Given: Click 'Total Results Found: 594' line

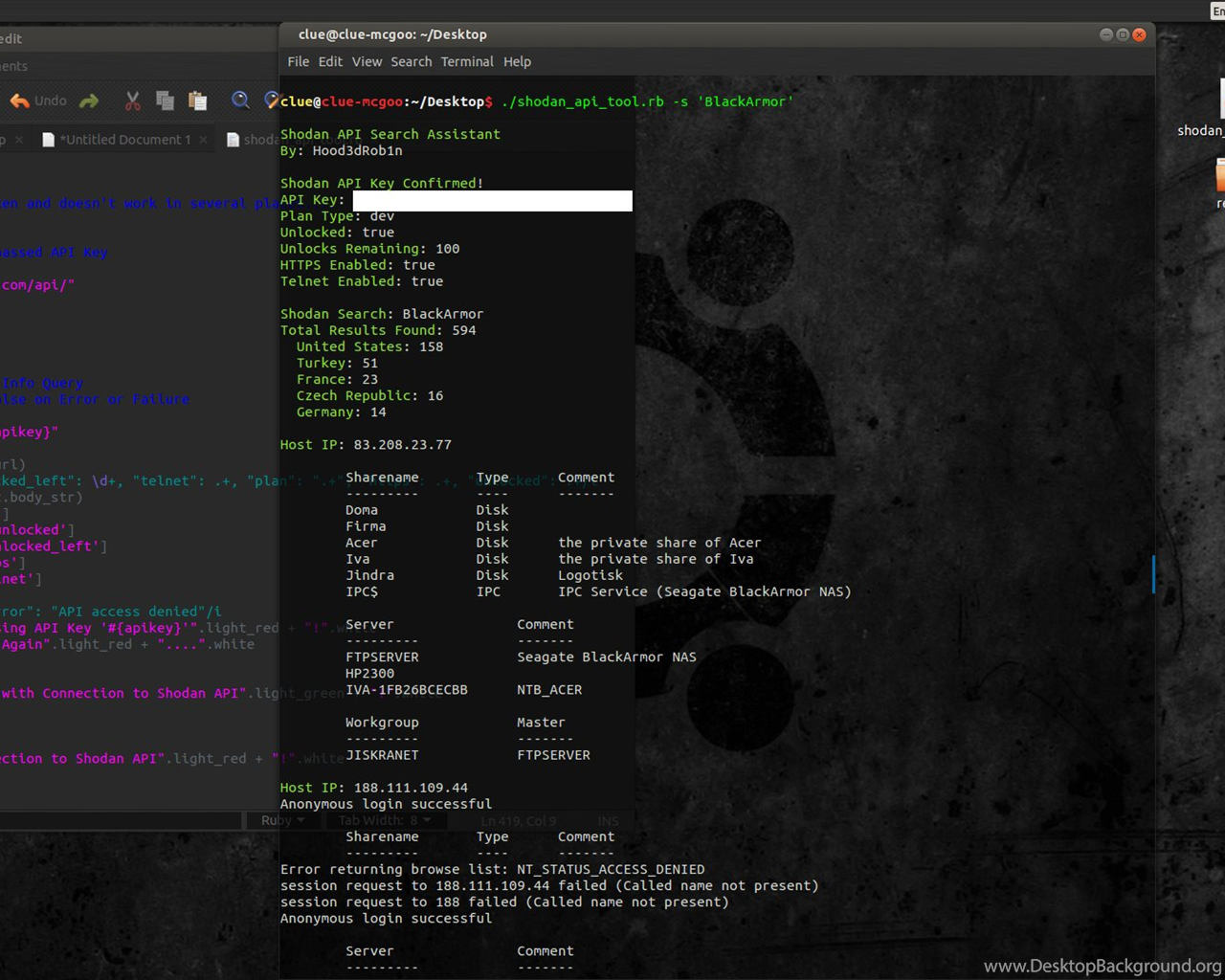Looking at the screenshot, I should coord(378,330).
